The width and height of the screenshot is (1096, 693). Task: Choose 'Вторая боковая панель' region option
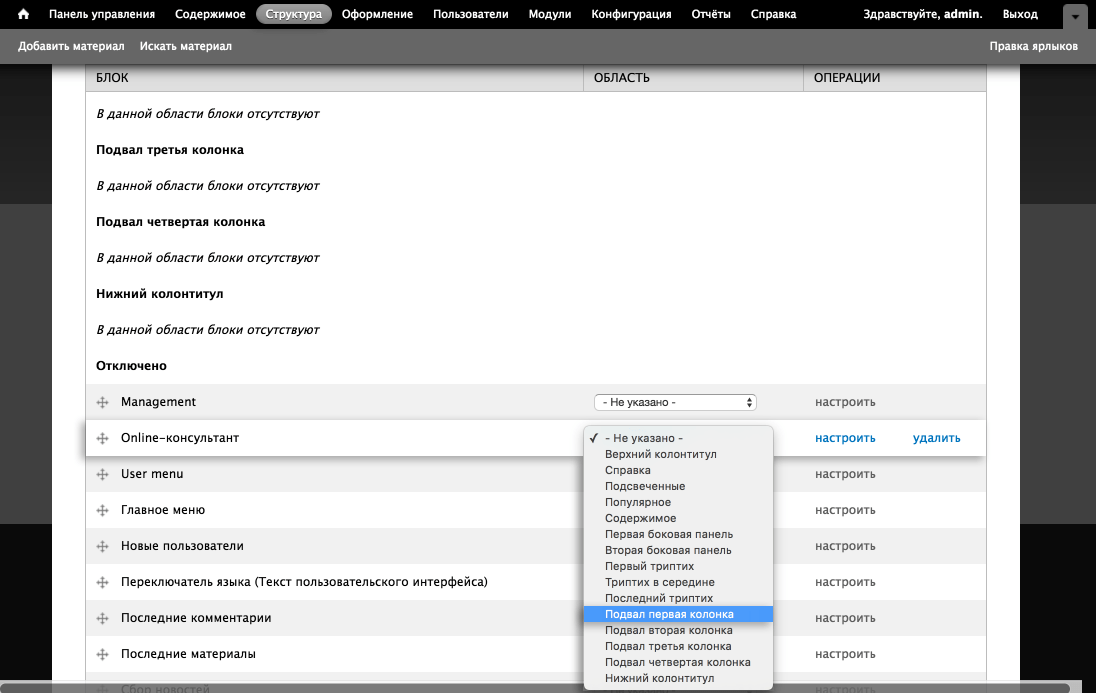point(679,550)
